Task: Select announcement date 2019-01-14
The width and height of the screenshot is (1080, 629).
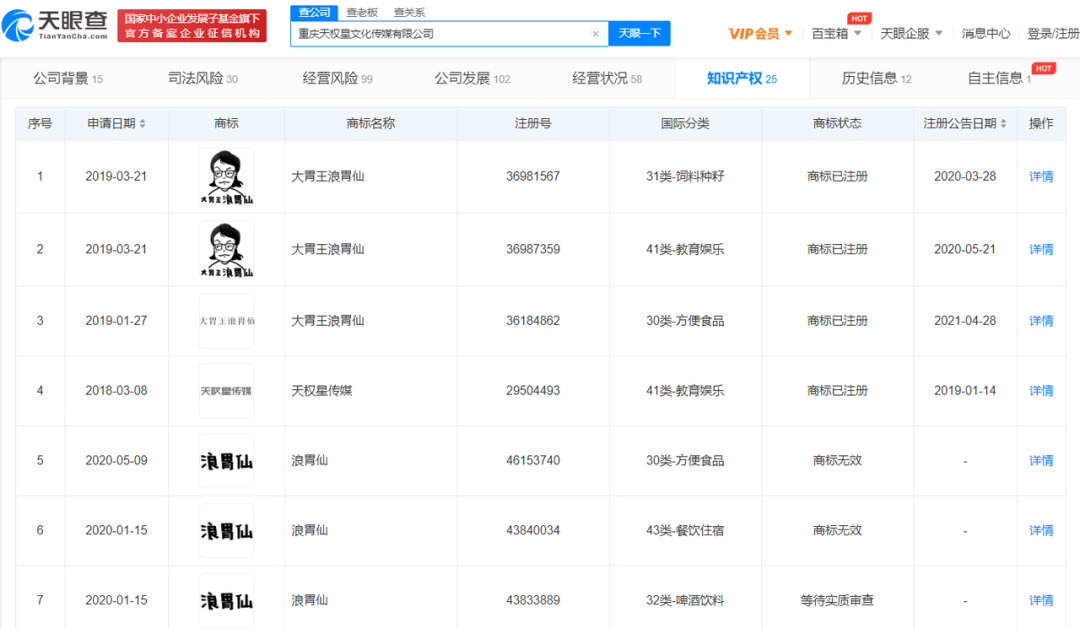Action: (x=965, y=391)
